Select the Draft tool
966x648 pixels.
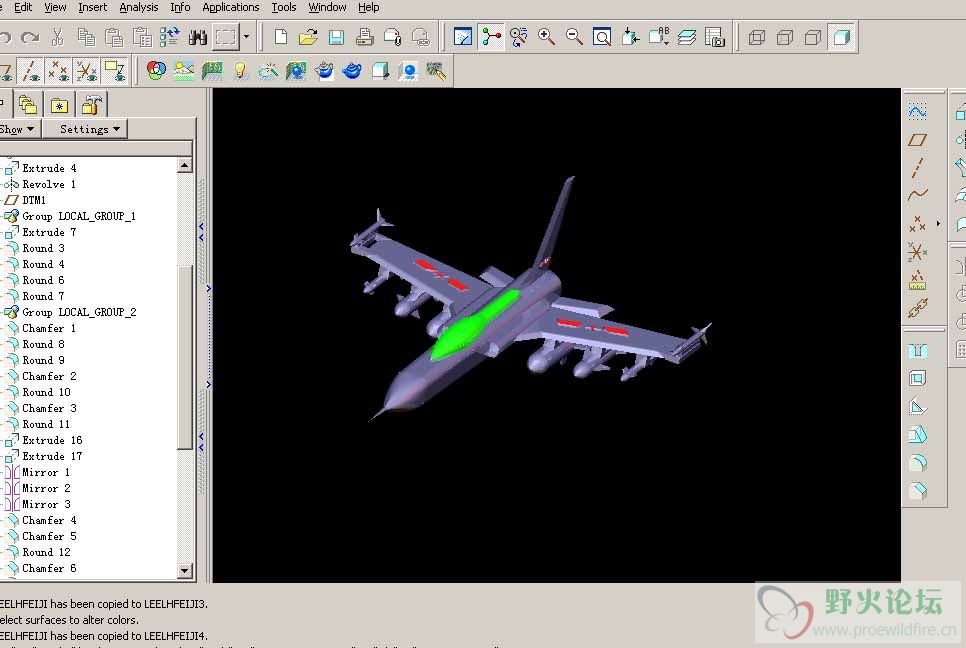(917, 435)
